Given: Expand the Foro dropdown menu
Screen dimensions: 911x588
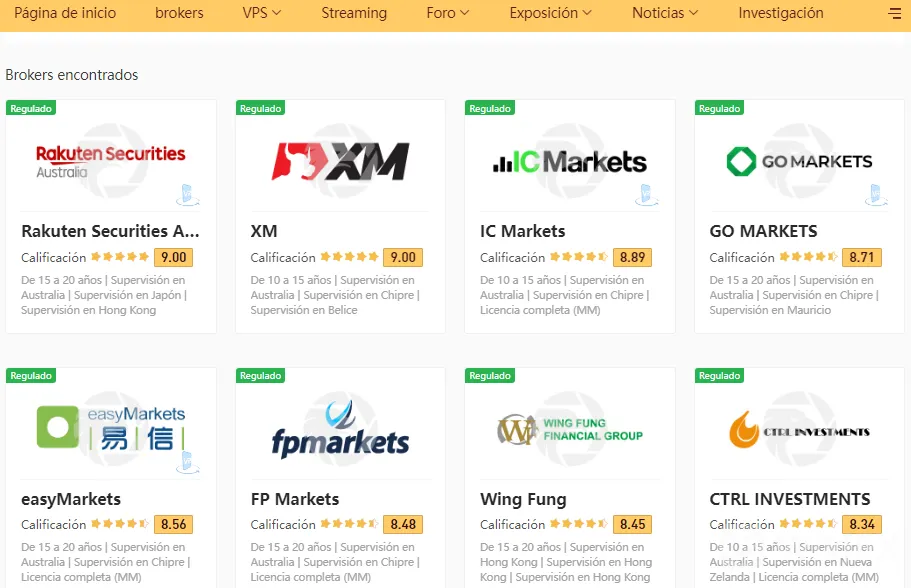Looking at the screenshot, I should [x=447, y=13].
